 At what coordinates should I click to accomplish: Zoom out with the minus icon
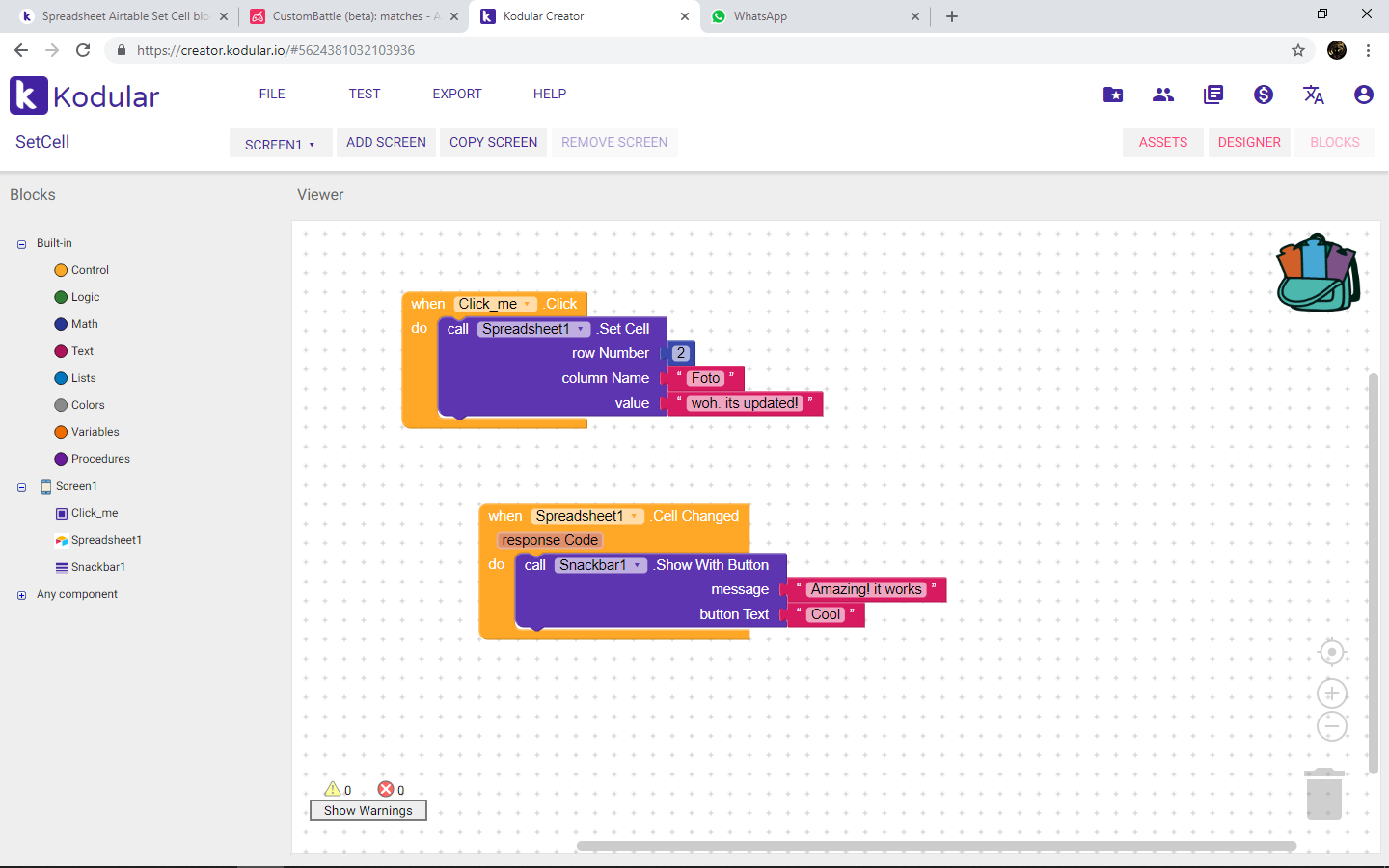[x=1332, y=726]
